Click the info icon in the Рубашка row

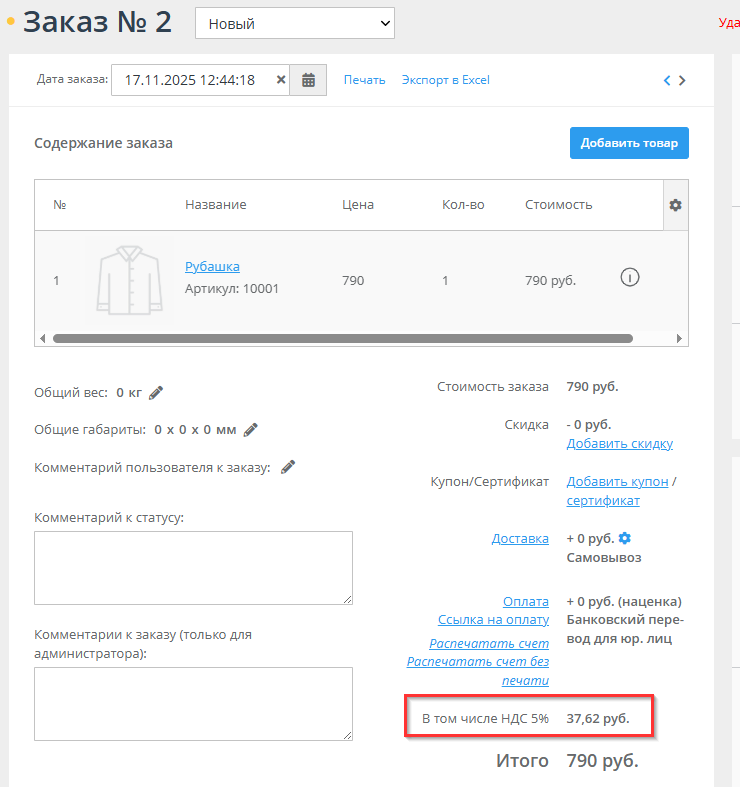[x=630, y=278]
